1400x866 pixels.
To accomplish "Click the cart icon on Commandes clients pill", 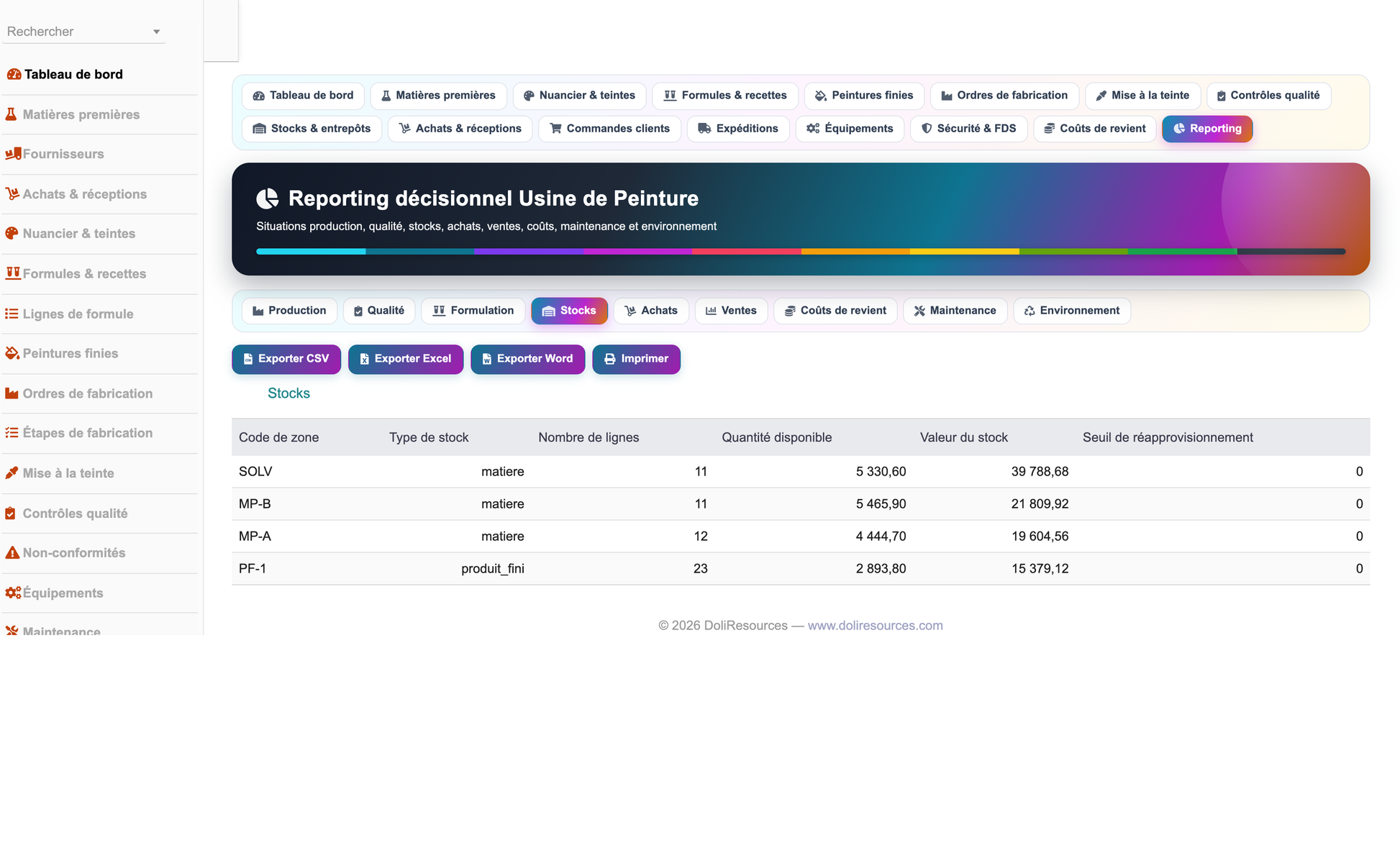I will (556, 129).
